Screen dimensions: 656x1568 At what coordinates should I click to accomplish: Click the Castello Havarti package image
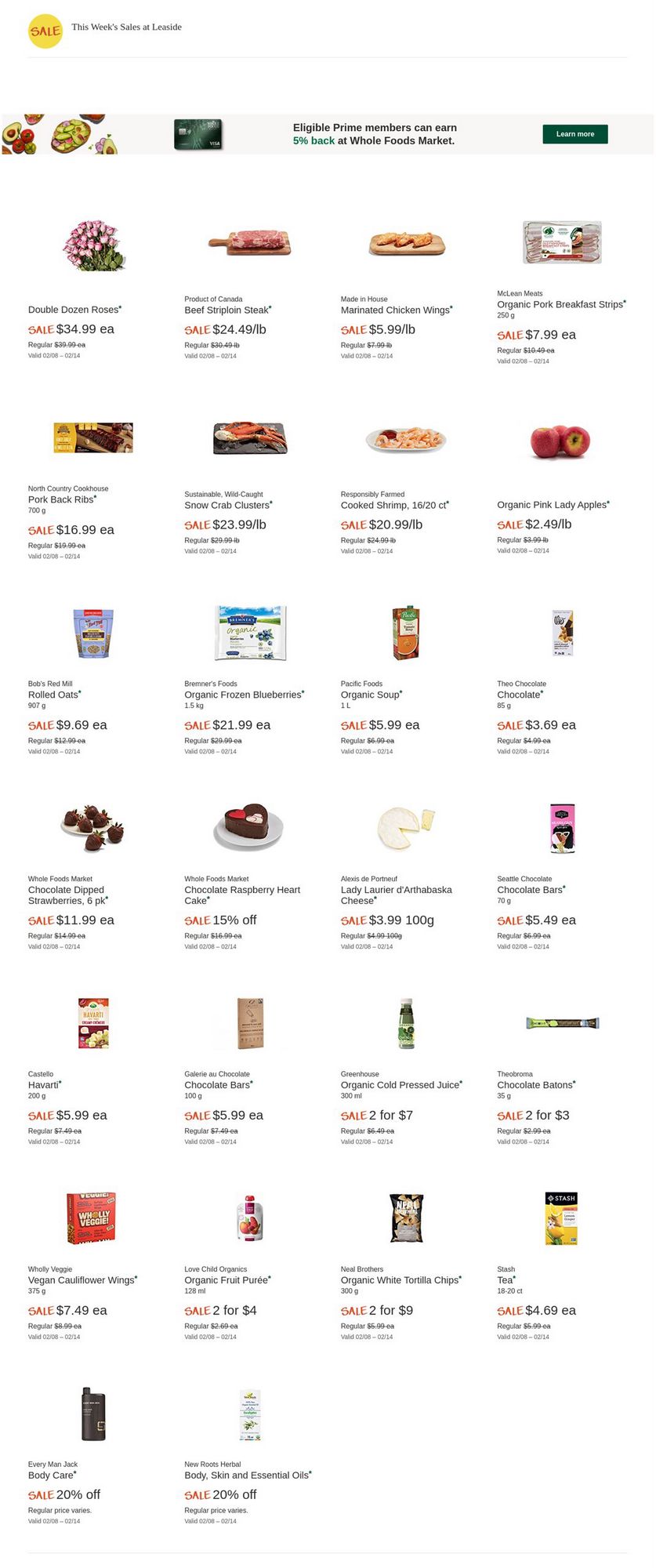93,1023
